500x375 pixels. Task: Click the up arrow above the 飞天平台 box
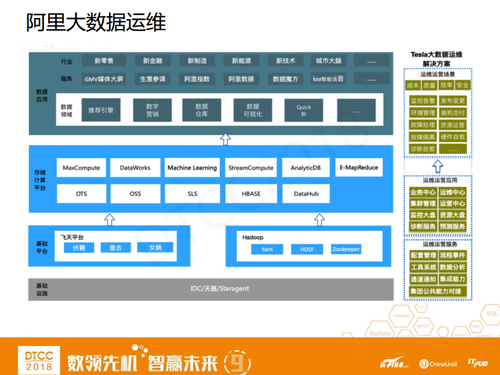pos(109,220)
